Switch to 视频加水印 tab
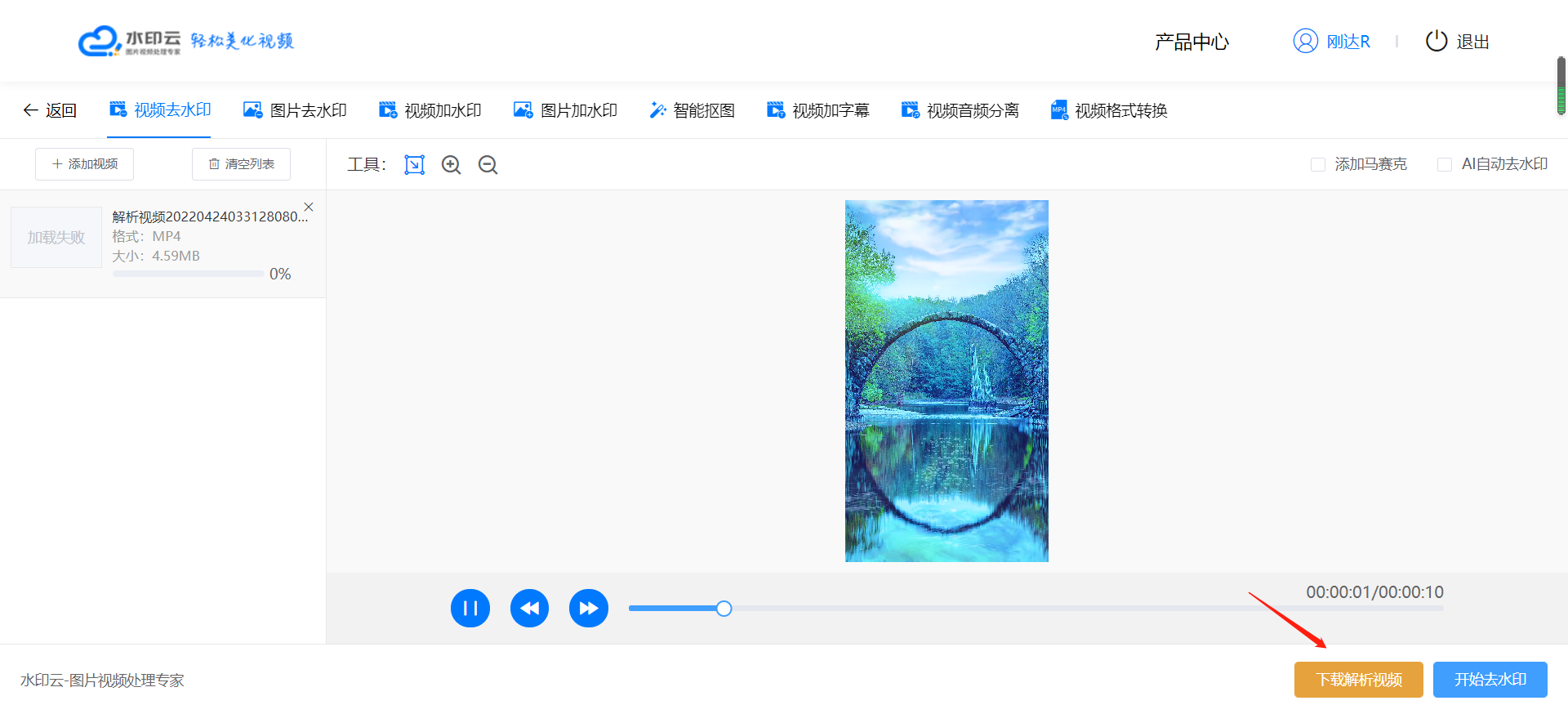The image size is (1568, 714). [430, 110]
